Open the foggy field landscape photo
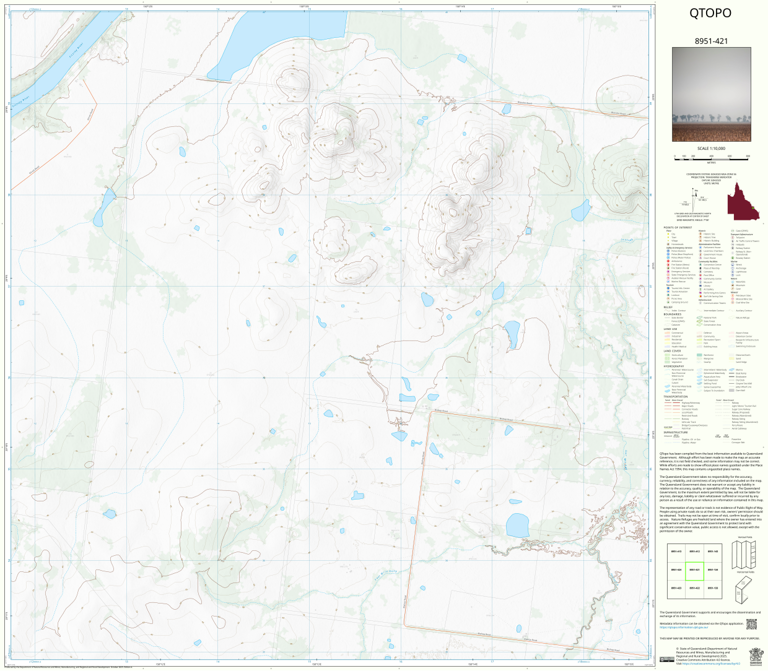The width and height of the screenshot is (768, 671). (711, 95)
